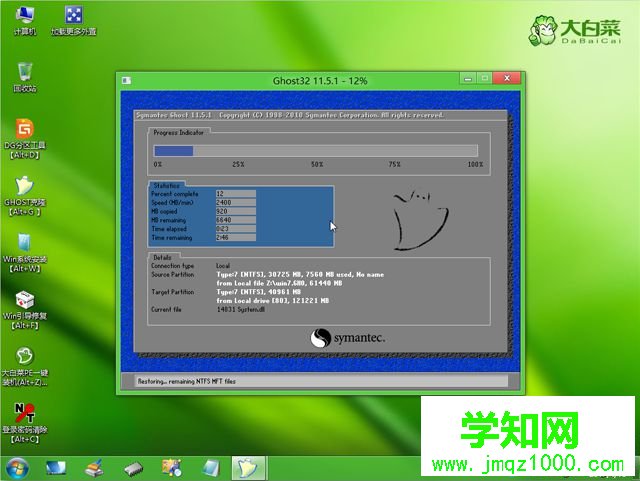
Task: Launch Win boot repair (Alt+F) icon
Action: coord(25,310)
